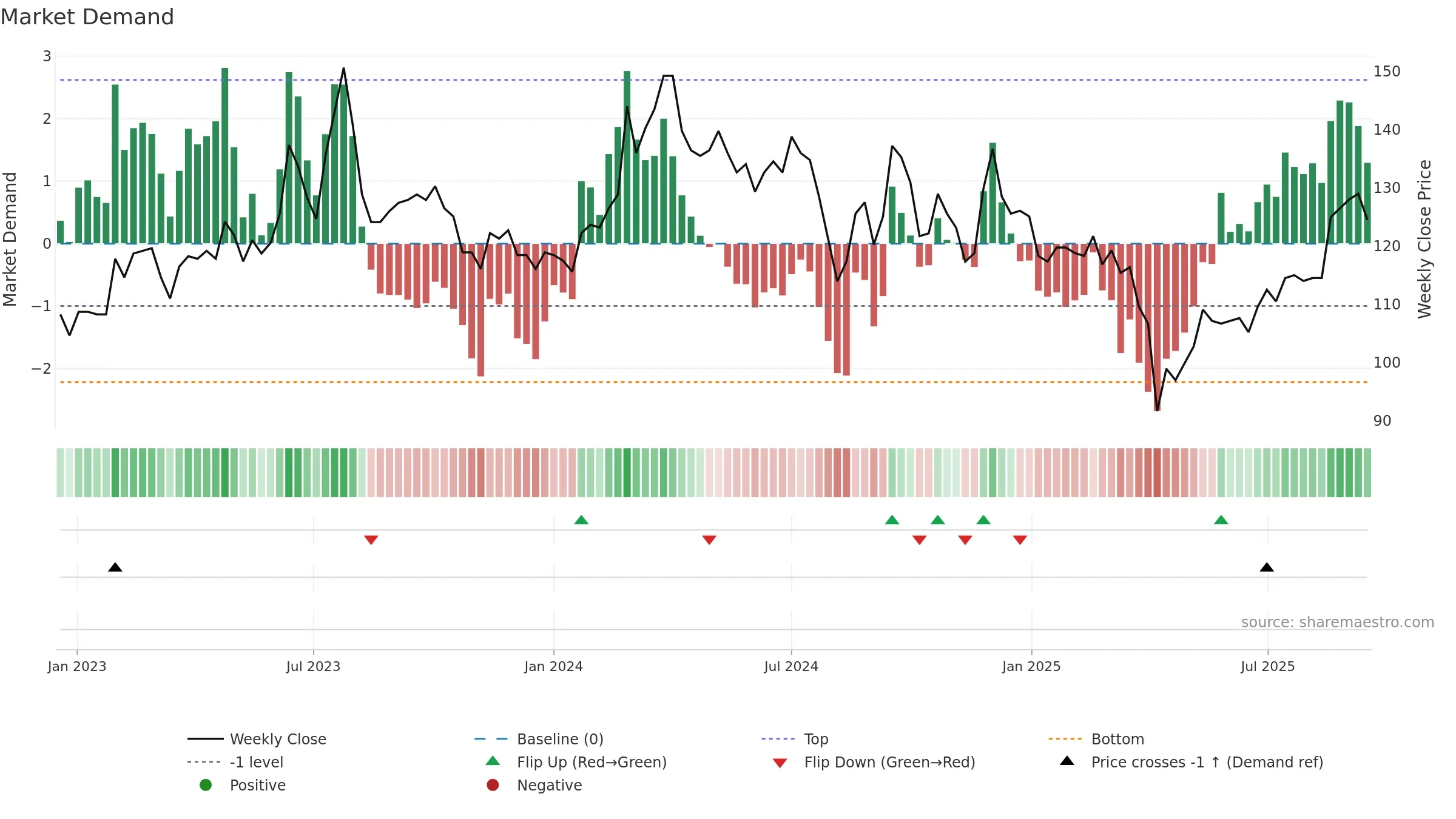Screen dimensions: 1456x819
Task: Toggle the Baseline (0) legend entry
Action: pyautogui.click(x=539, y=739)
